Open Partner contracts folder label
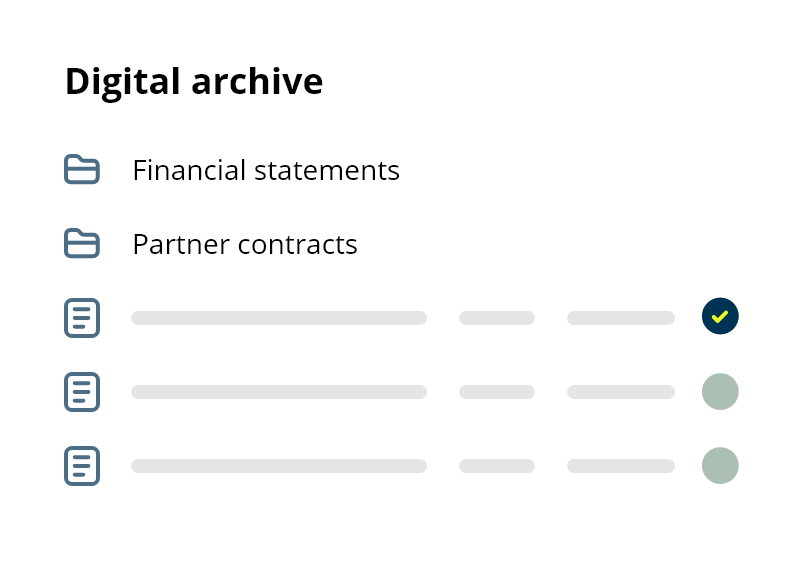The width and height of the screenshot is (796, 570). (245, 244)
